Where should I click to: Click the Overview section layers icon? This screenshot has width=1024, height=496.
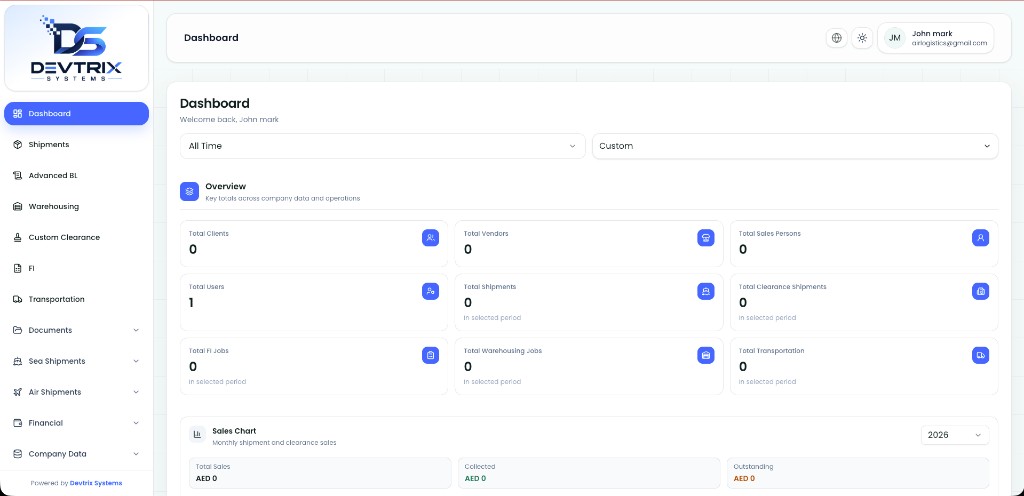point(189,191)
